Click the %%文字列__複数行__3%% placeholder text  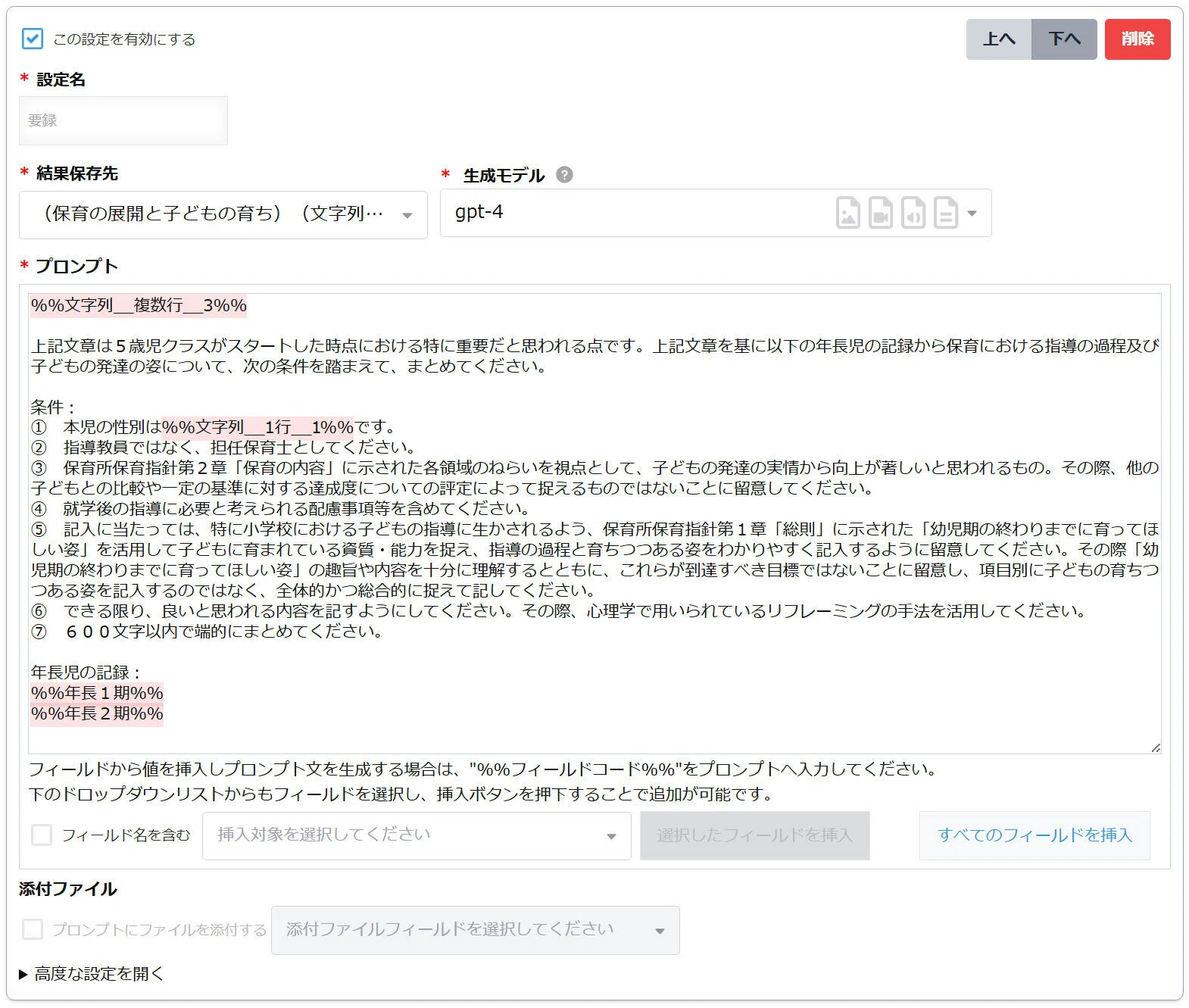[x=139, y=305]
